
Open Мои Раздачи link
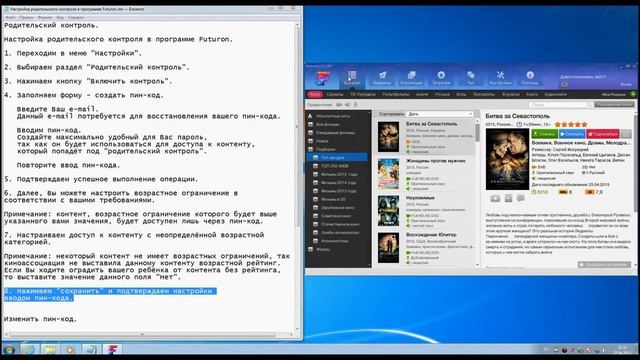pyautogui.click(x=613, y=94)
